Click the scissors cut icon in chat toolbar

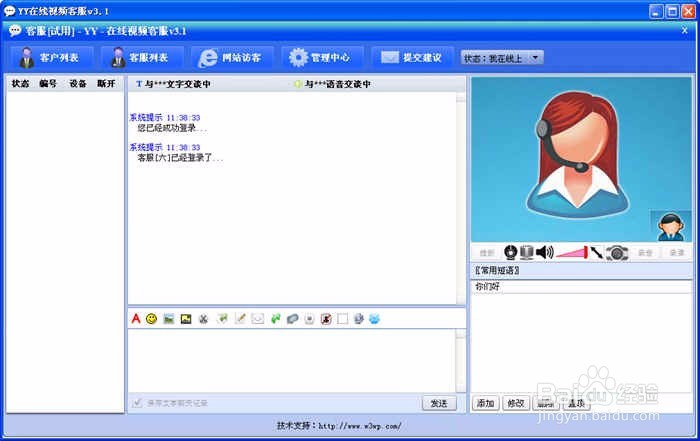click(204, 319)
